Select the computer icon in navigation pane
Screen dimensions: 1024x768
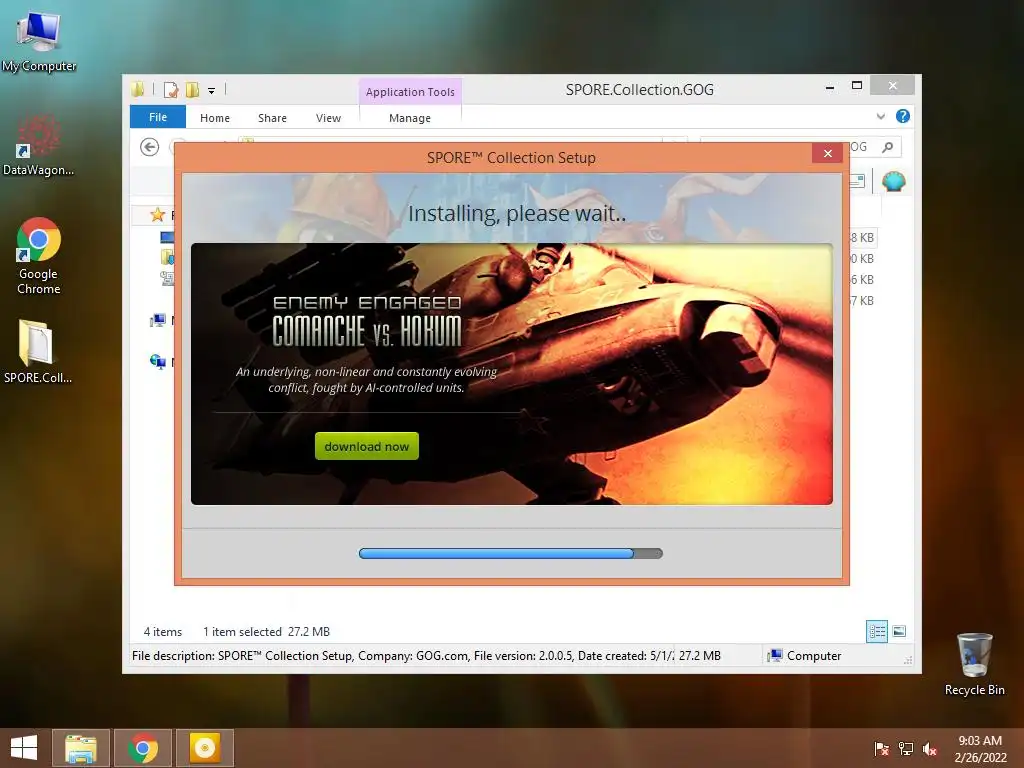pyautogui.click(x=157, y=321)
